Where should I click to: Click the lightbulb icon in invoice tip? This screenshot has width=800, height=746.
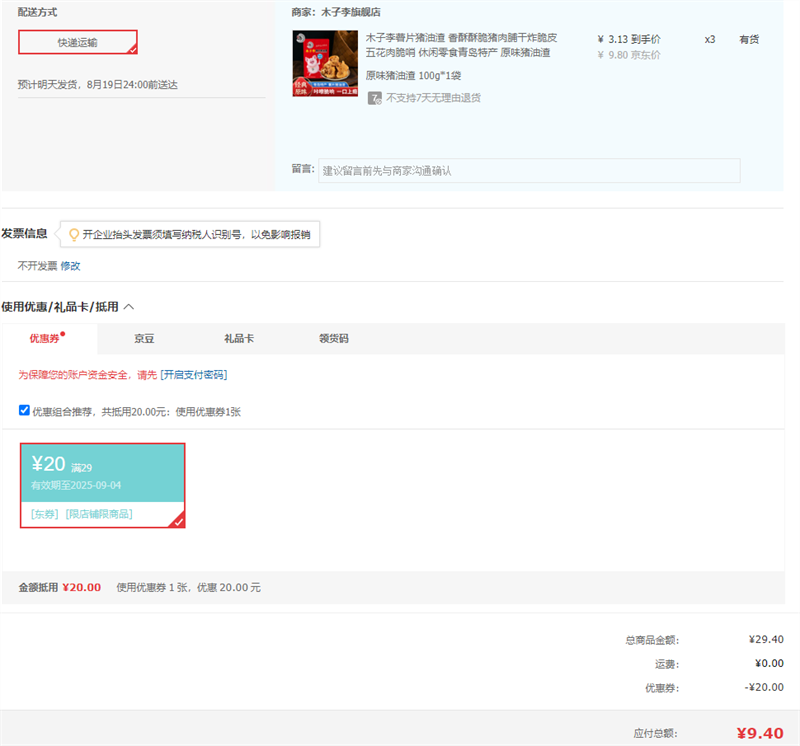[x=73, y=234]
